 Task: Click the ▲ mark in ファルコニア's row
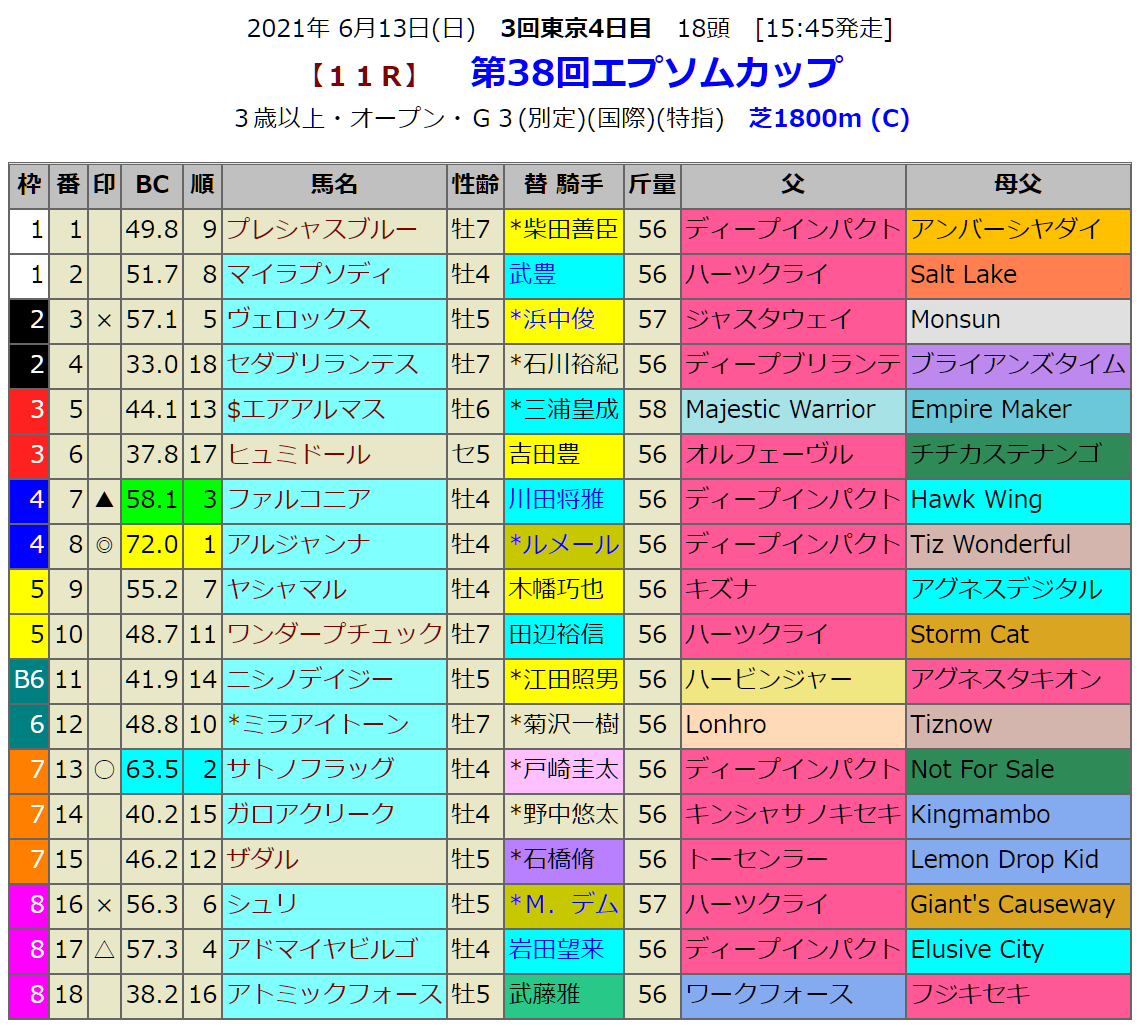(x=104, y=500)
